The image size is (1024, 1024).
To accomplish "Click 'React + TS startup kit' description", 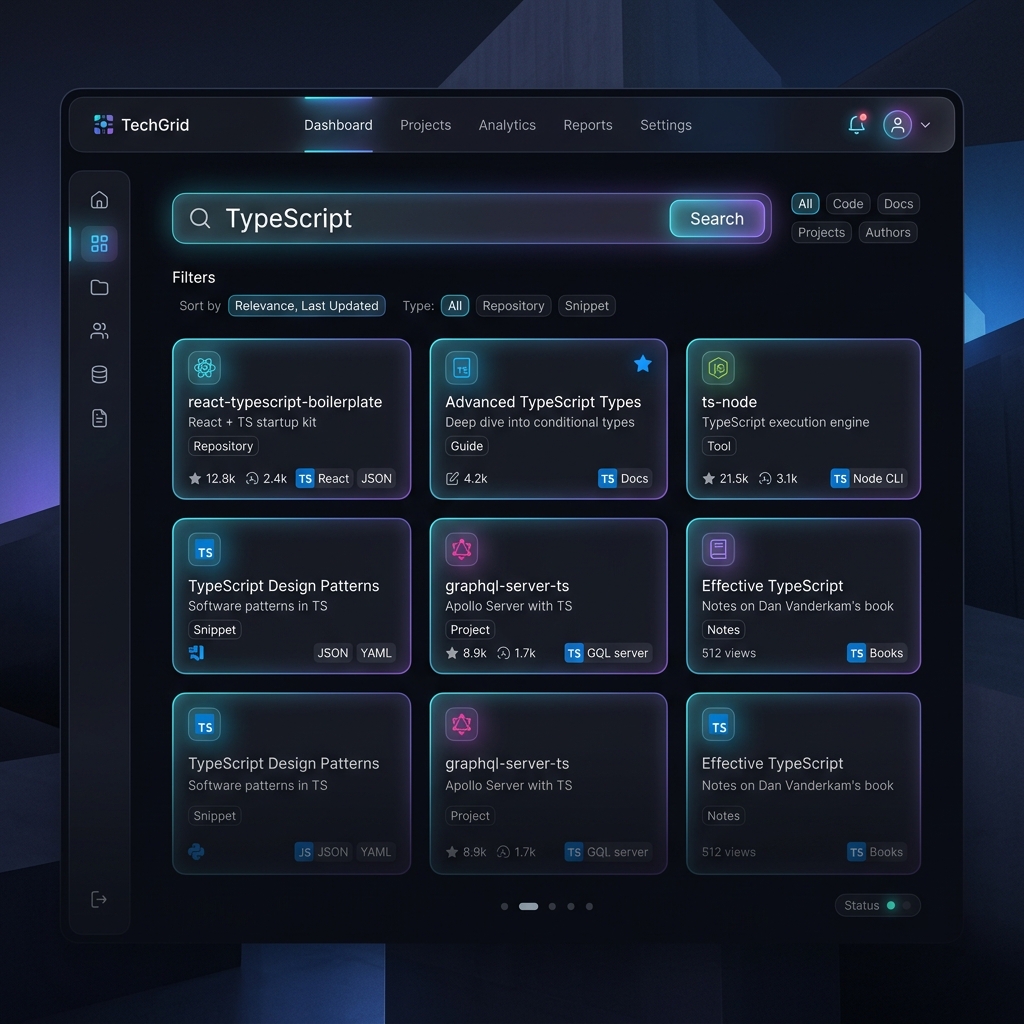I will tap(252, 422).
